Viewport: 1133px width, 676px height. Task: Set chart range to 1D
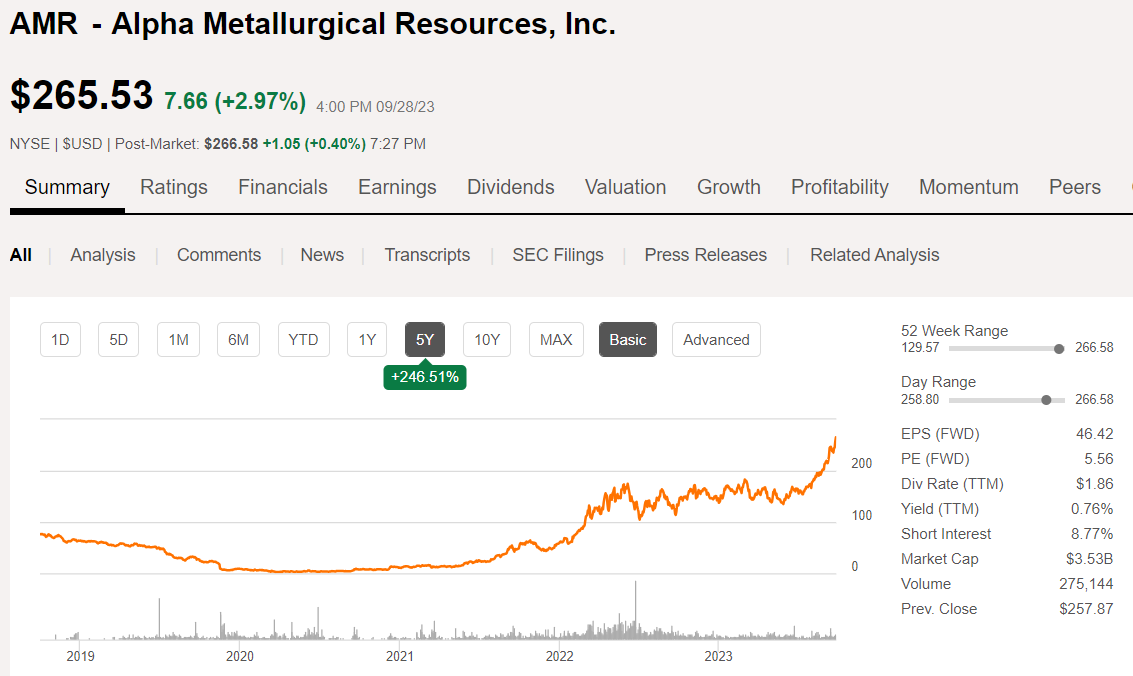(x=60, y=339)
